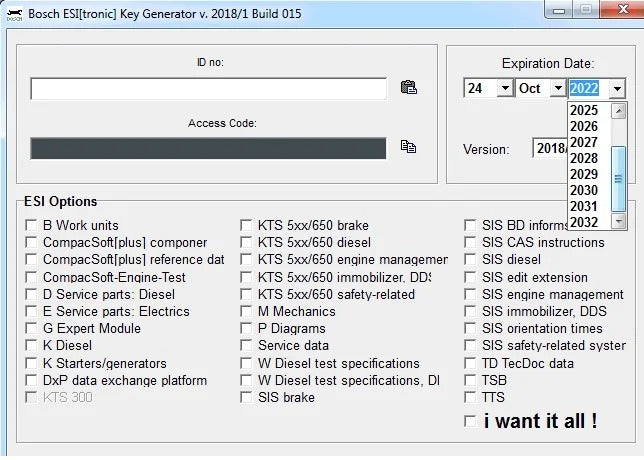Click the Bosch logo in the title bar
The width and height of the screenshot is (644, 460).
[14, 14]
